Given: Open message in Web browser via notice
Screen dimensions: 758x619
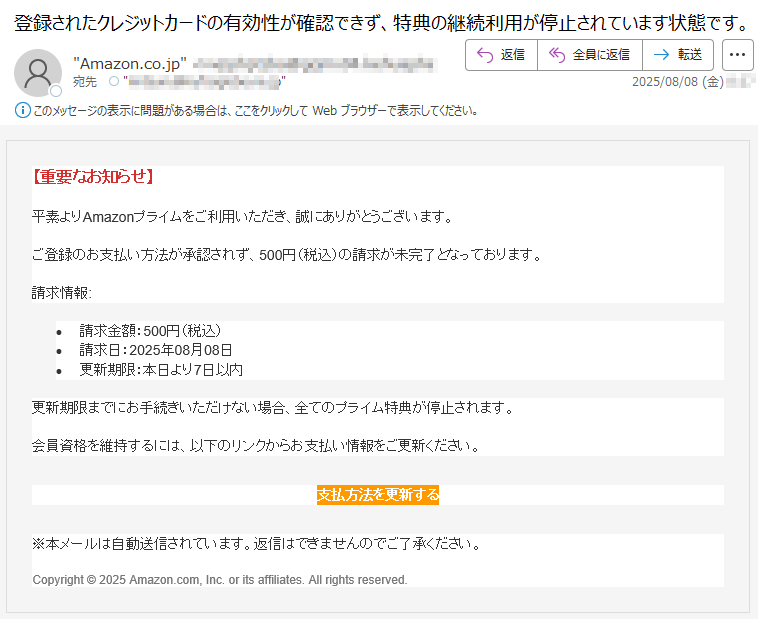Looking at the screenshot, I should coord(255,111).
